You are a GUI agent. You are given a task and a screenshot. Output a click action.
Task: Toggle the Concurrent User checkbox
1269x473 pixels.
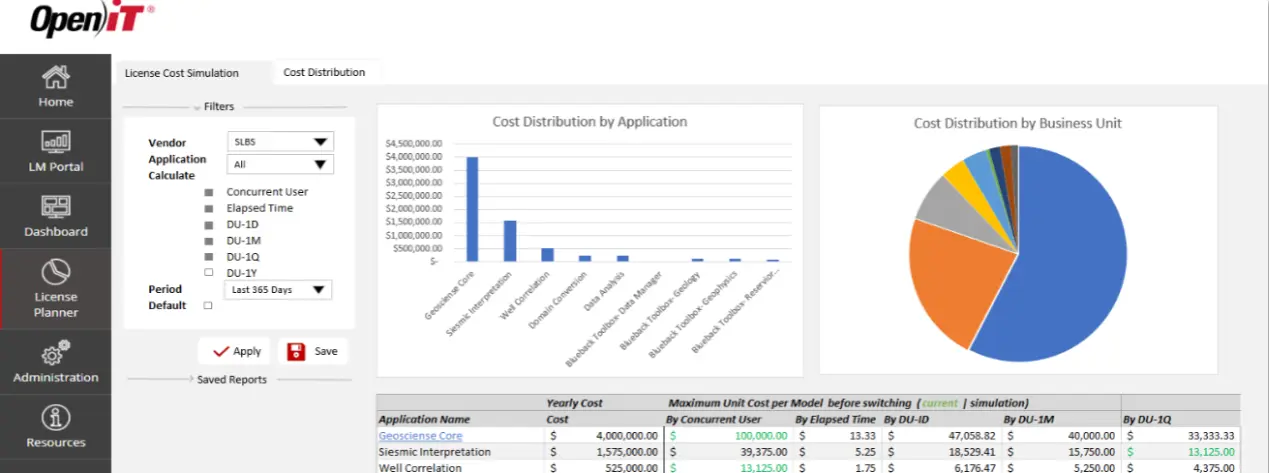[209, 192]
